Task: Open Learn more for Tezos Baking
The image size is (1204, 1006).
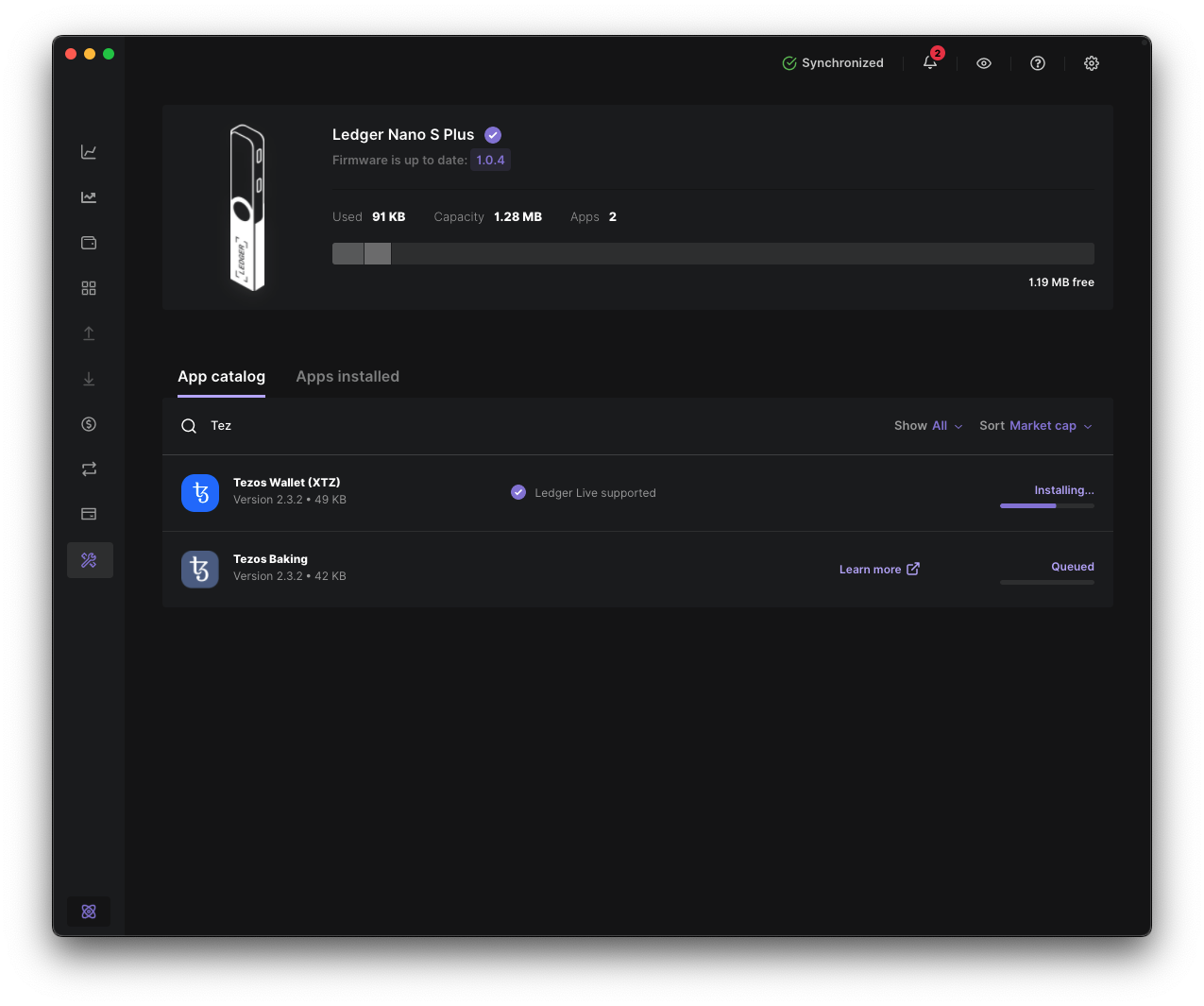Action: [878, 569]
